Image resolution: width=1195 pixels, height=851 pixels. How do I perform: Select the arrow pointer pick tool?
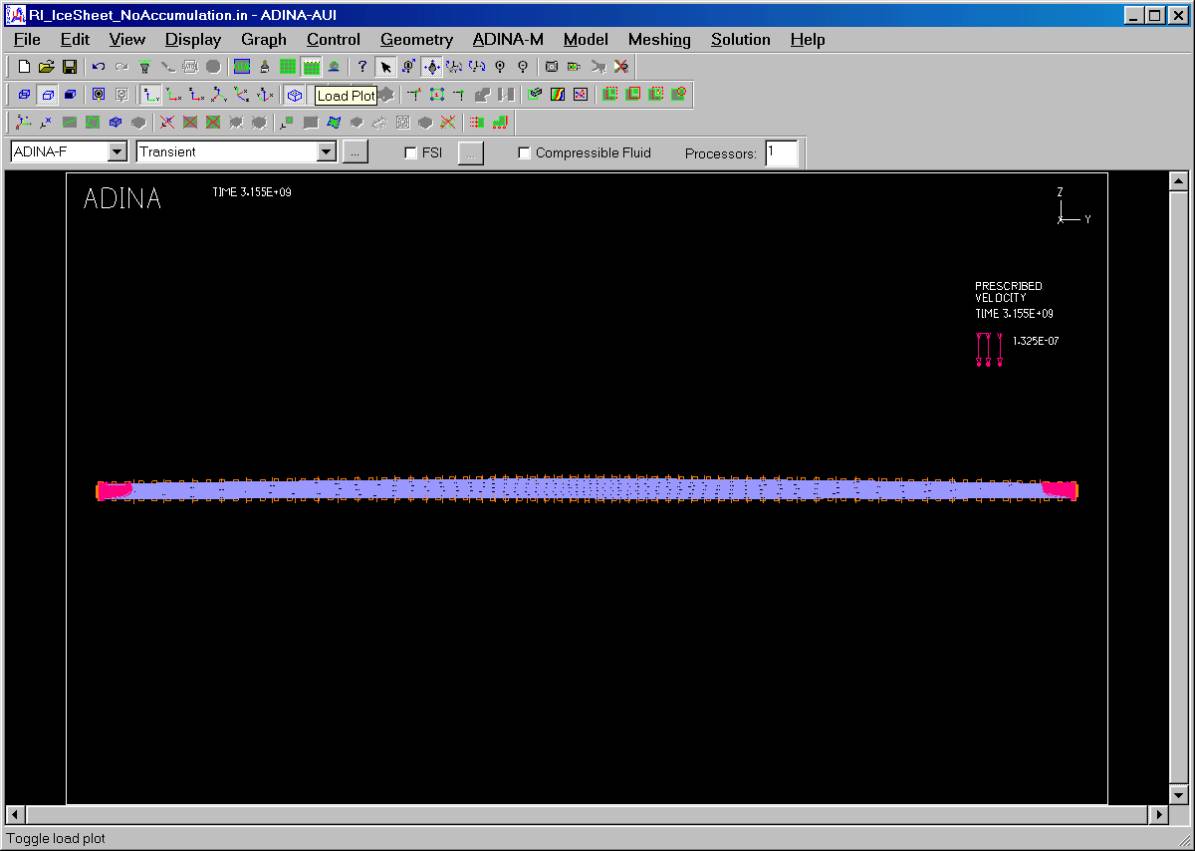[x=385, y=67]
